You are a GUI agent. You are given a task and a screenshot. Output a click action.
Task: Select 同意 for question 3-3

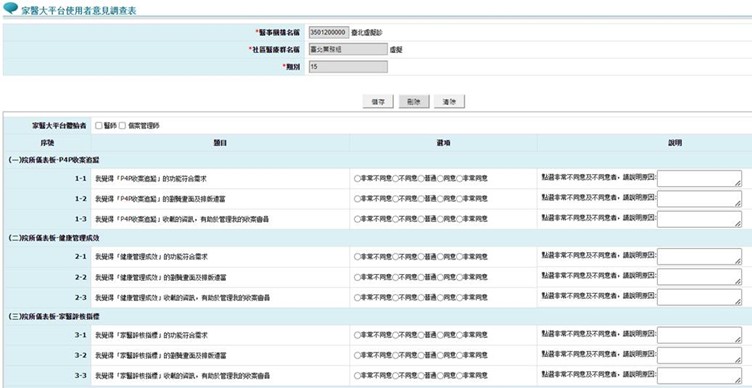pyautogui.click(x=440, y=376)
